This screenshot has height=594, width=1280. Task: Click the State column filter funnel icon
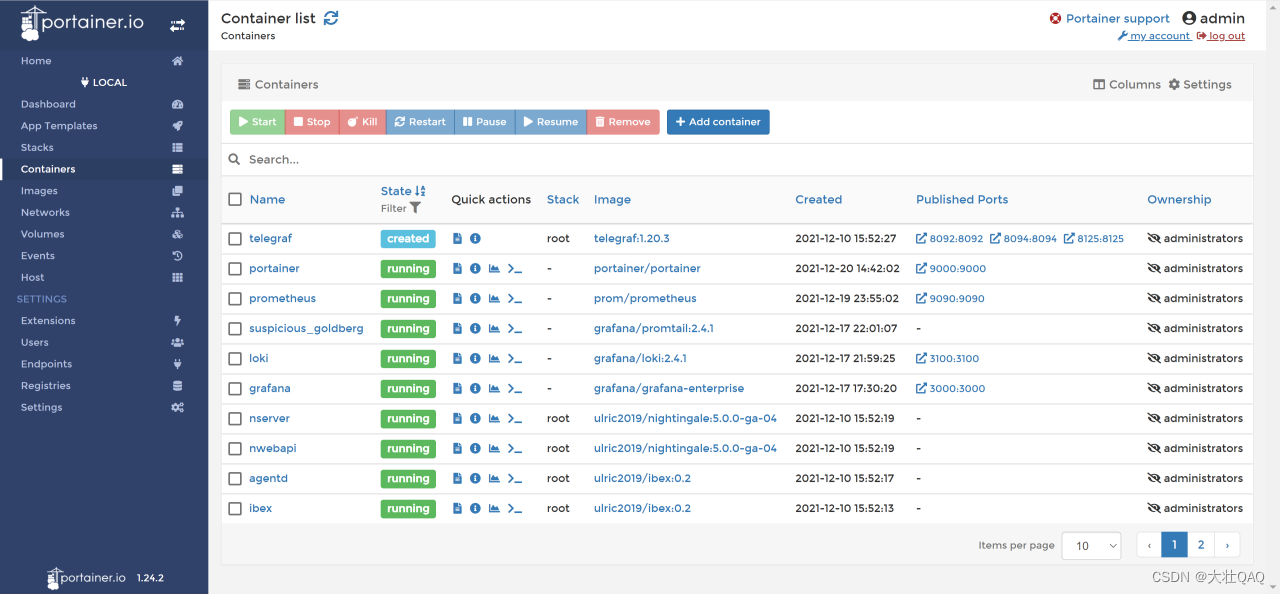click(415, 208)
